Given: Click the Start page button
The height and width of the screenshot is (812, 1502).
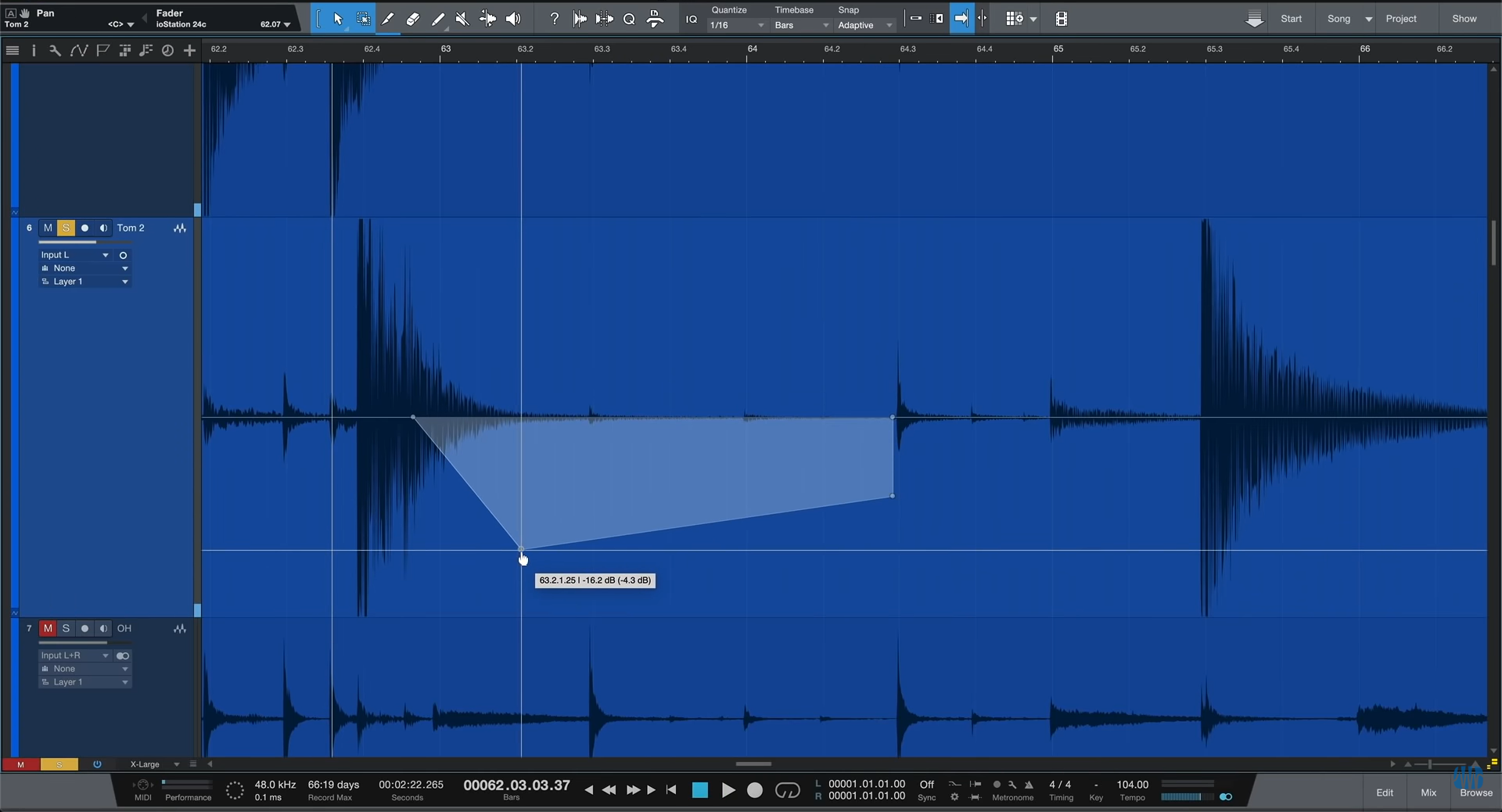Looking at the screenshot, I should [x=1291, y=19].
